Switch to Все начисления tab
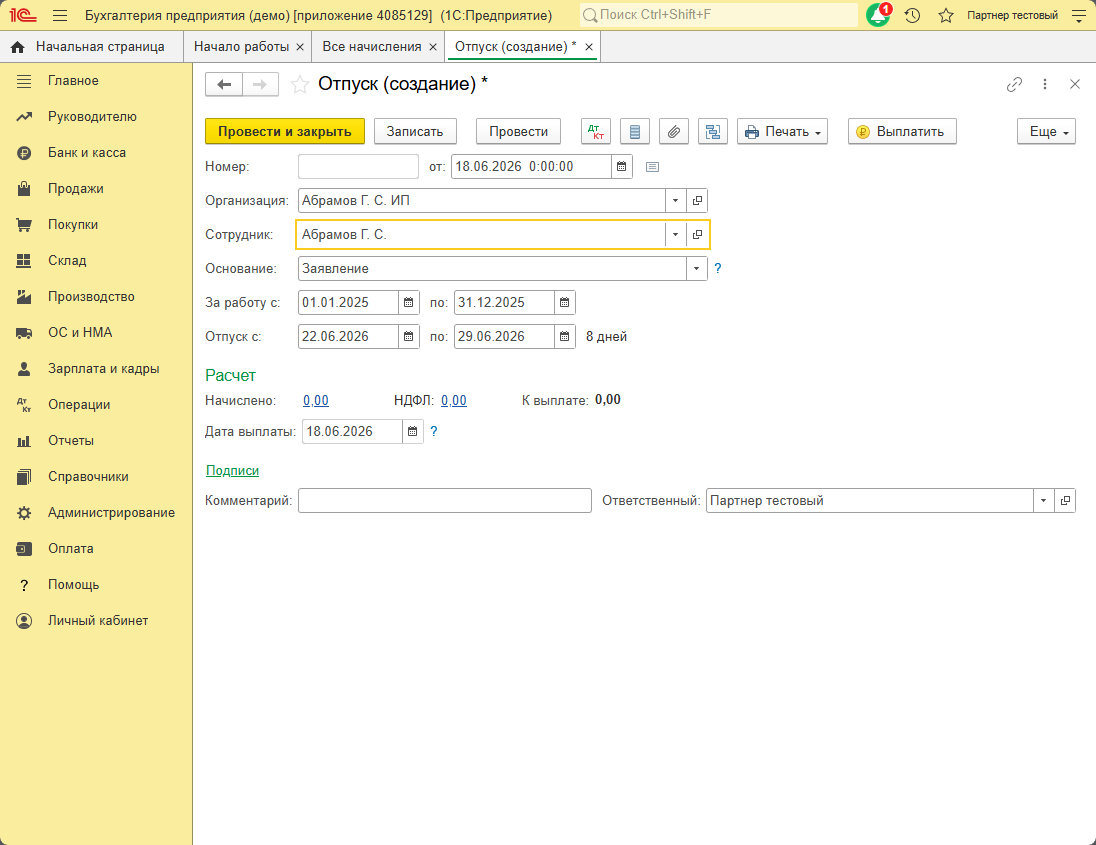This screenshot has height=845, width=1096. click(371, 47)
